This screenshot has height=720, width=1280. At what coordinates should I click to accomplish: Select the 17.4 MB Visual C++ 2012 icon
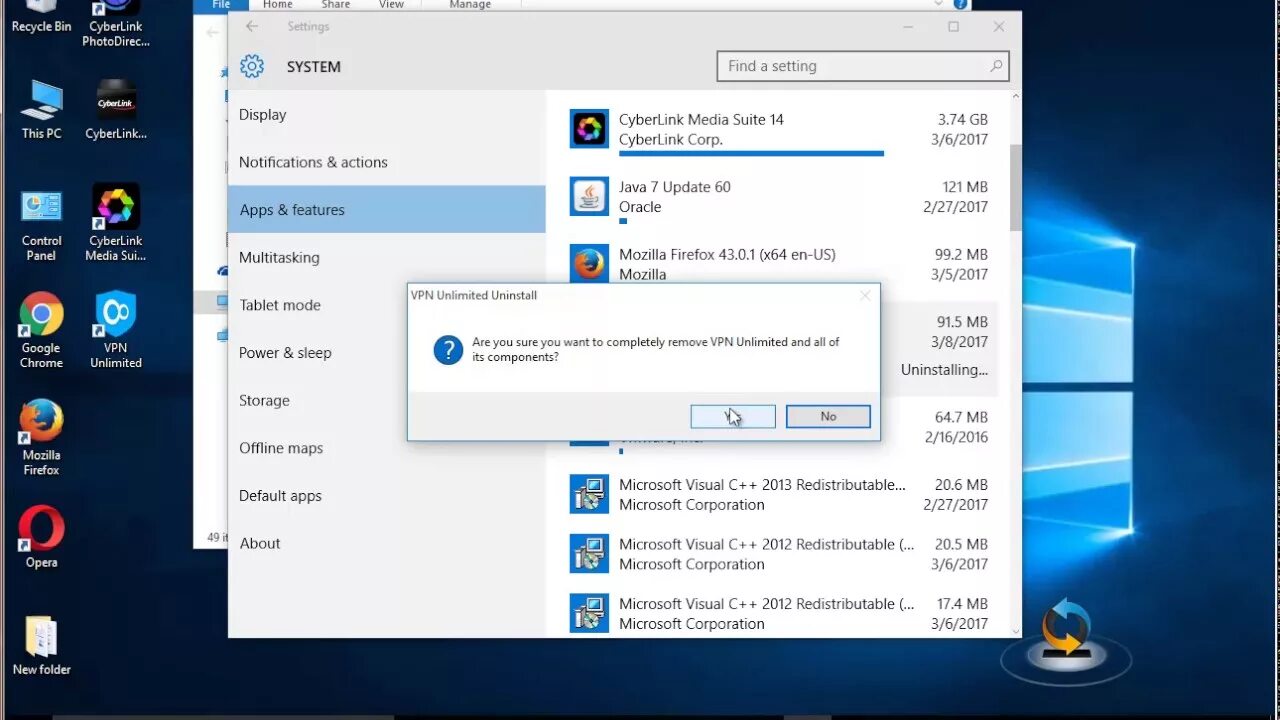point(589,613)
